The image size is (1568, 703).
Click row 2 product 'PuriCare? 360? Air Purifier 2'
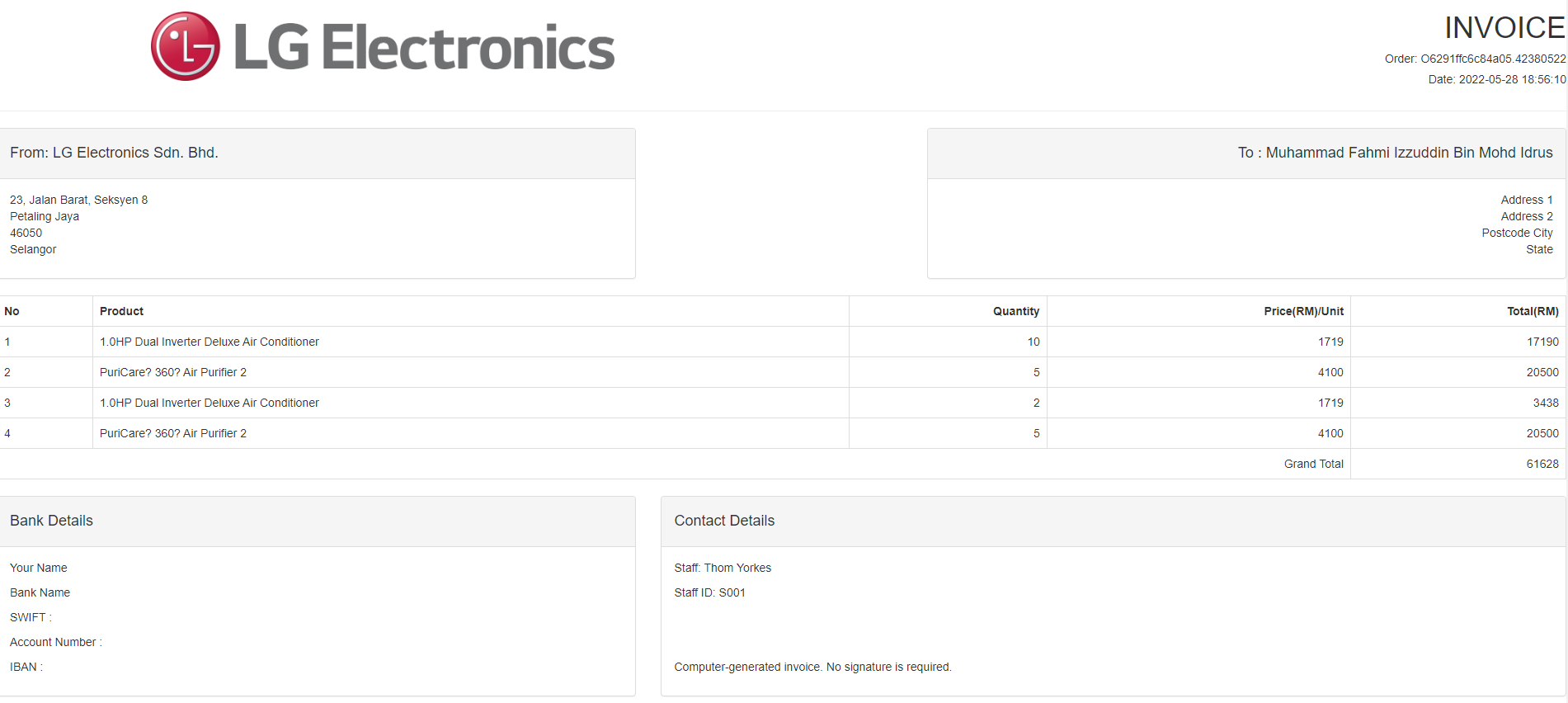tap(173, 372)
